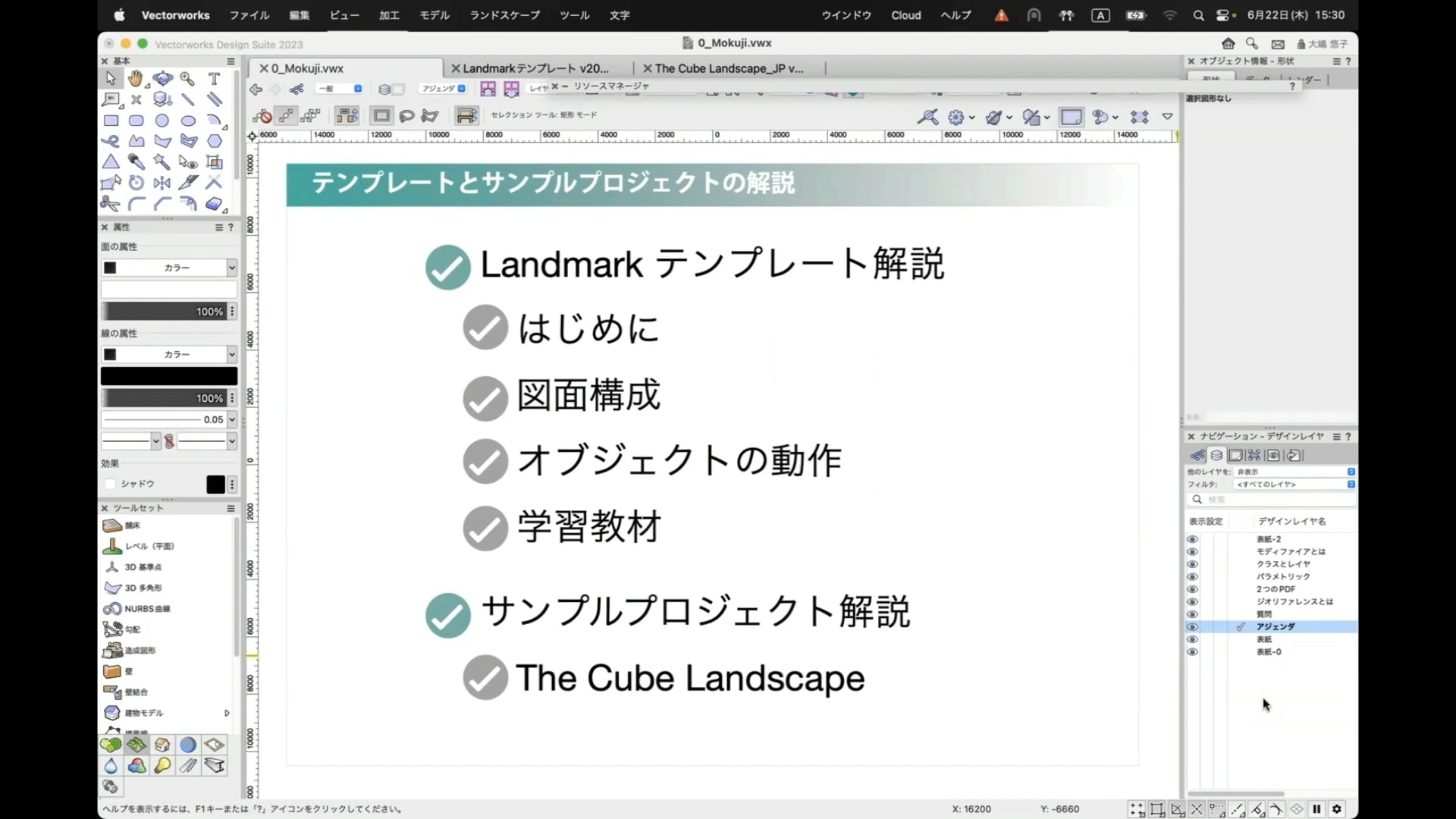Screen dimensions: 1456x819
Task: Enable the シャドウ checkbox
Action: coord(110,484)
